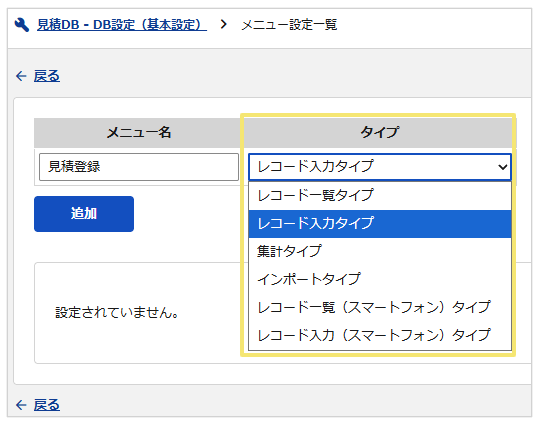Click the wrench settings icon
The width and height of the screenshot is (540, 425).
(x=22, y=25)
